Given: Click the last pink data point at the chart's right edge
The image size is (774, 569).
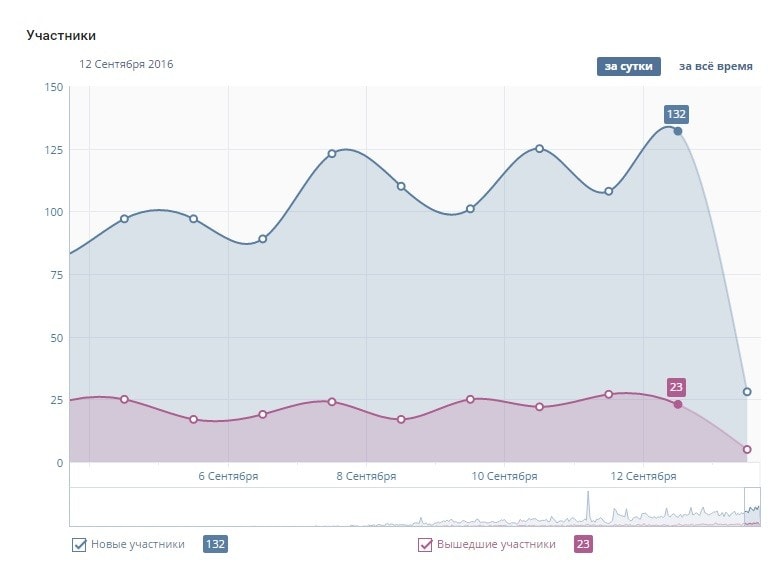Looking at the screenshot, I should (747, 449).
